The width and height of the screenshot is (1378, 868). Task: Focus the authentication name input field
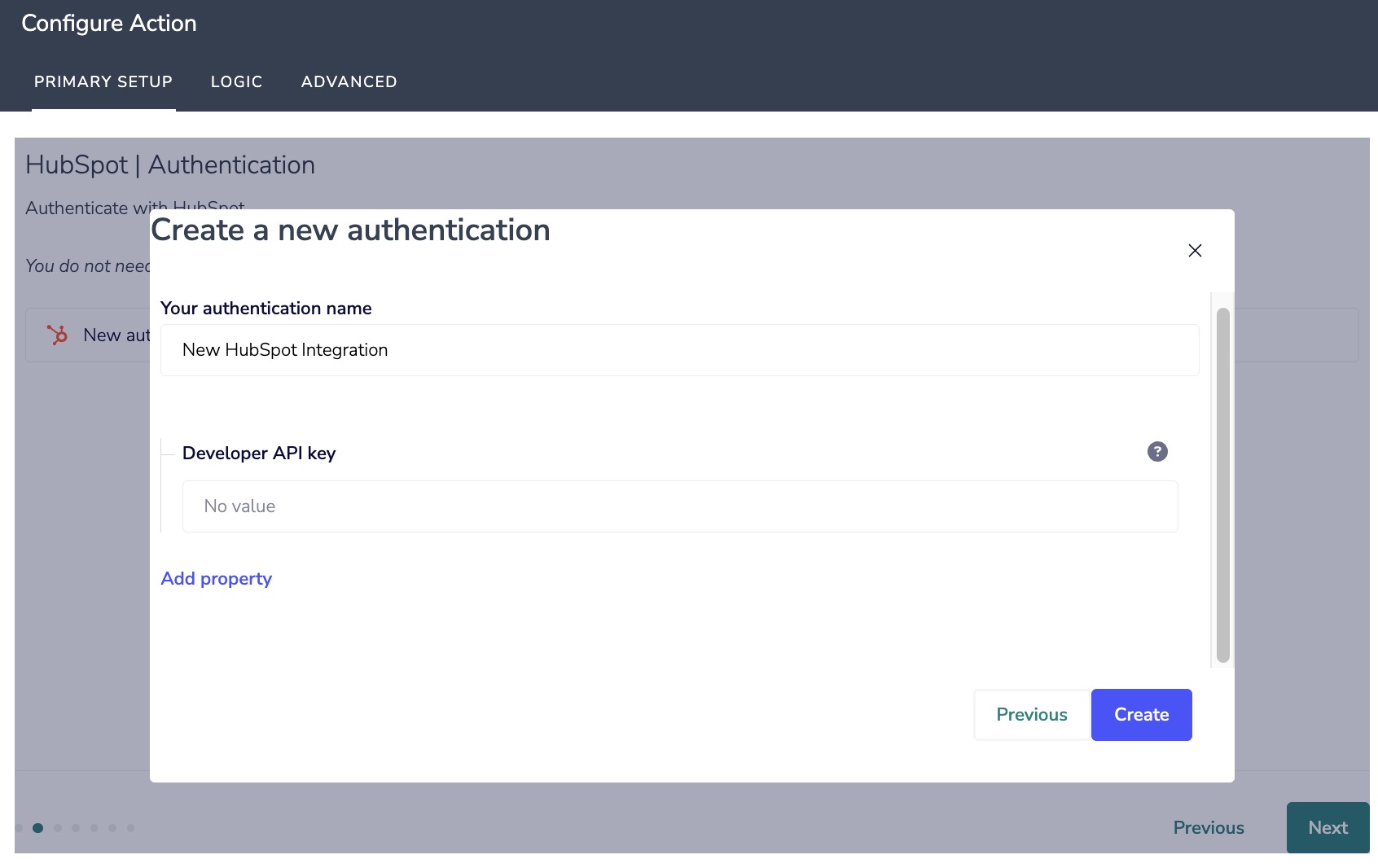click(x=680, y=350)
